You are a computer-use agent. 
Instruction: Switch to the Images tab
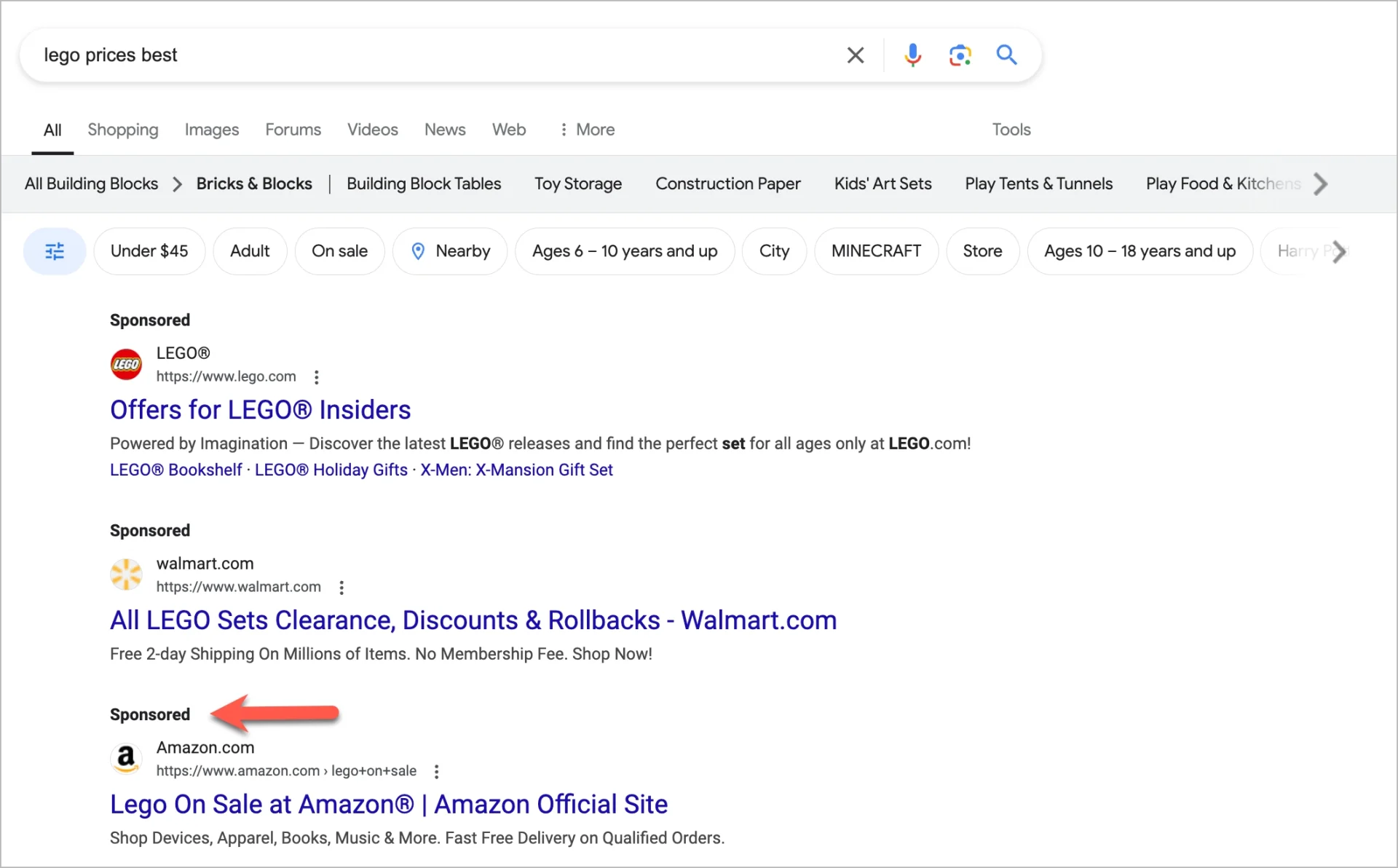(x=211, y=129)
